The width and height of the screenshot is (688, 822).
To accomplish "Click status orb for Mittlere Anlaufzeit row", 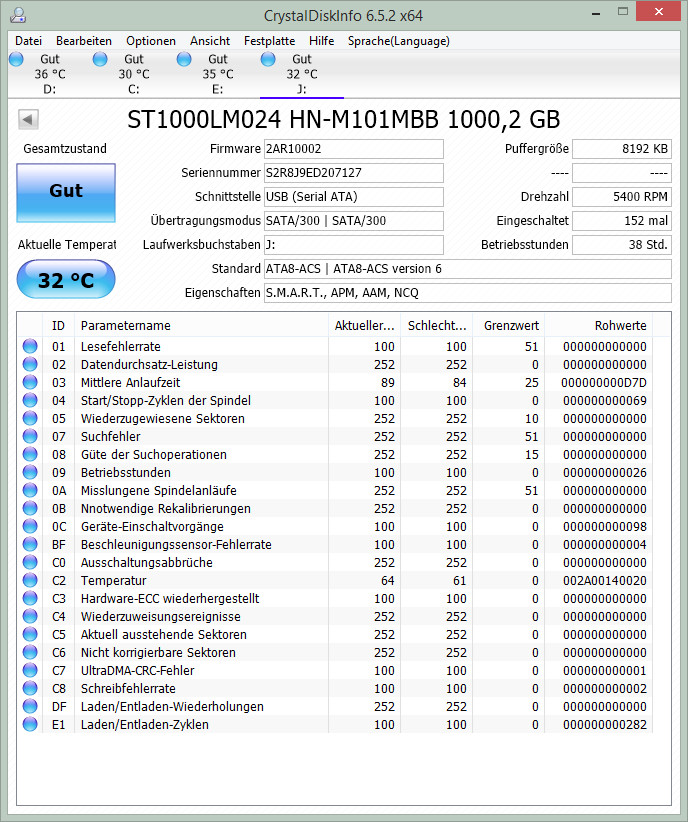I will (x=30, y=382).
